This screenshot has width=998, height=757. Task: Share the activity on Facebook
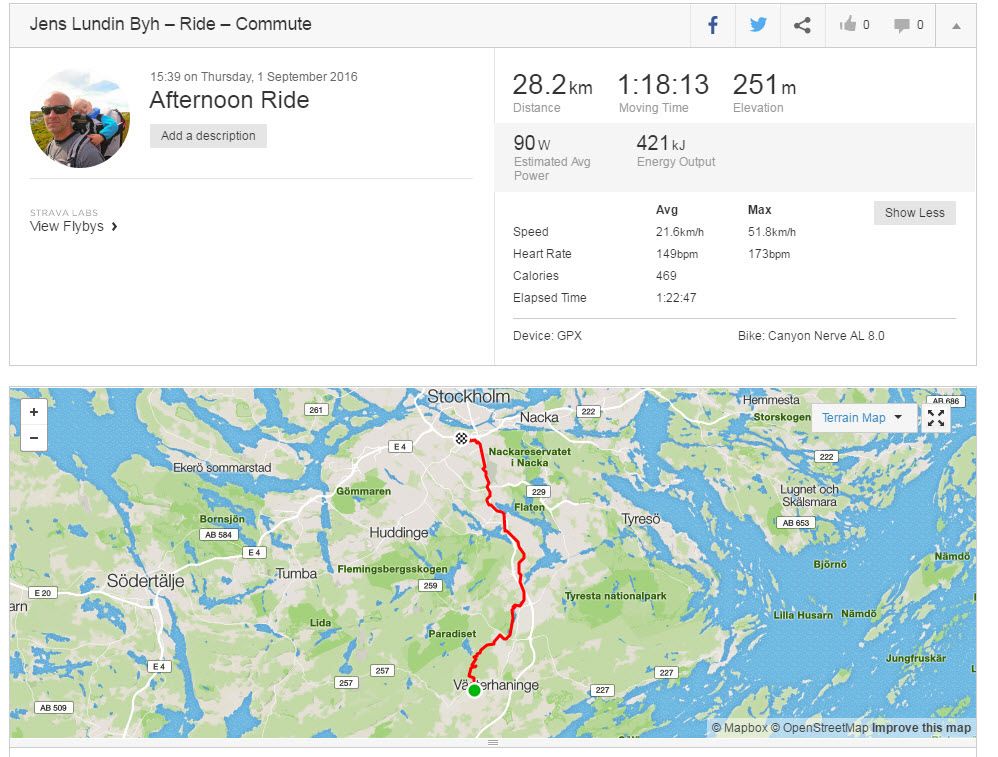pos(711,25)
